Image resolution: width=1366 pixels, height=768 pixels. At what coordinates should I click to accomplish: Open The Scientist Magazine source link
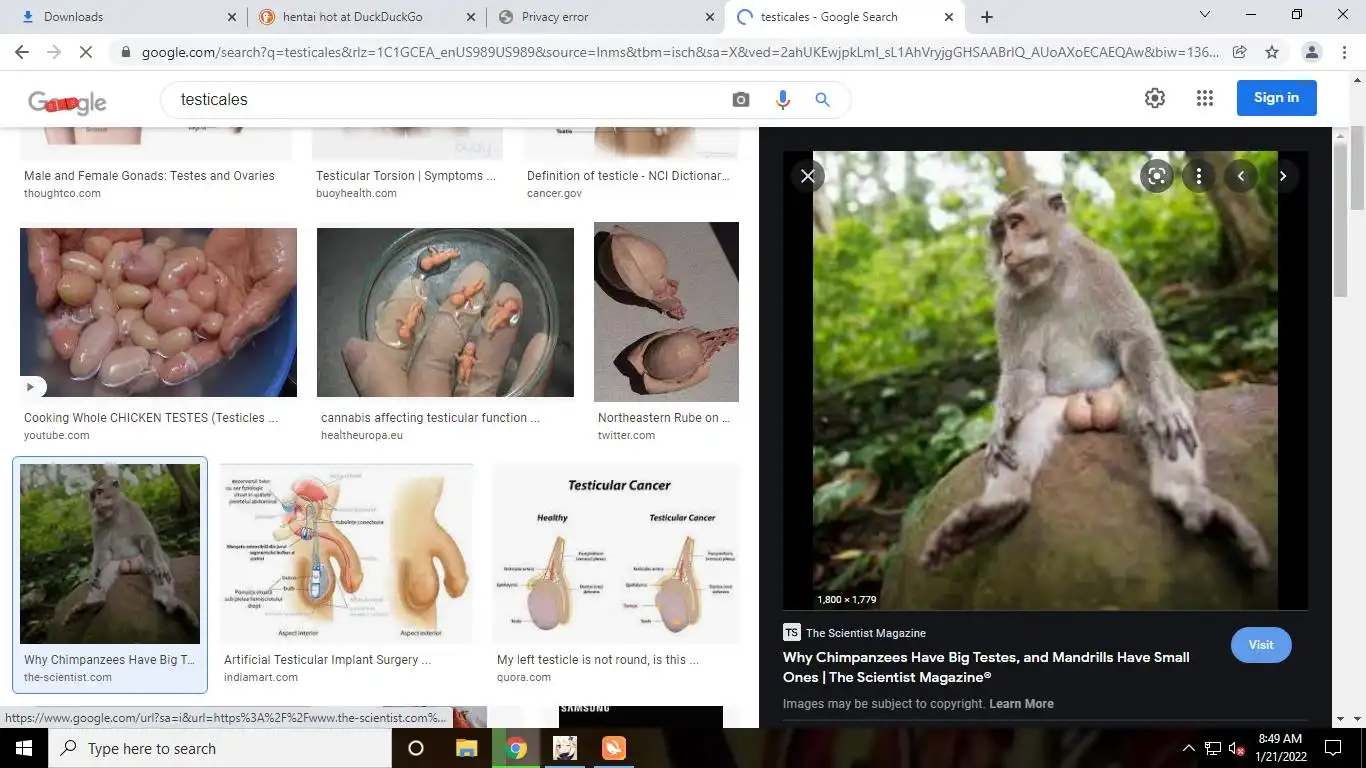click(866, 633)
